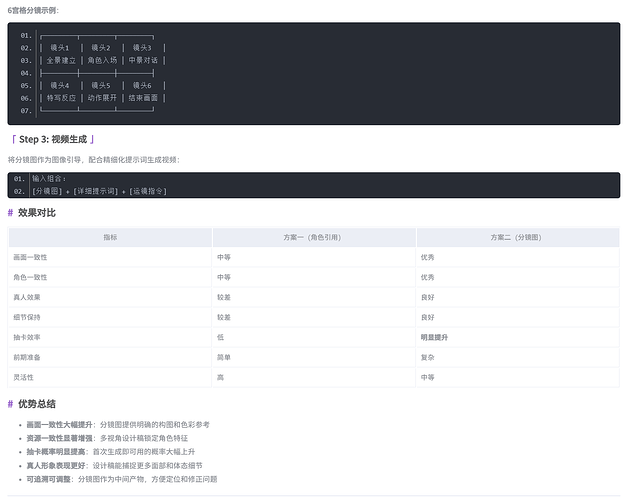Screen dimensions: 625x500
Task: Click '较差' in the 真人效果 row
Action: pyautogui.click(x=224, y=297)
